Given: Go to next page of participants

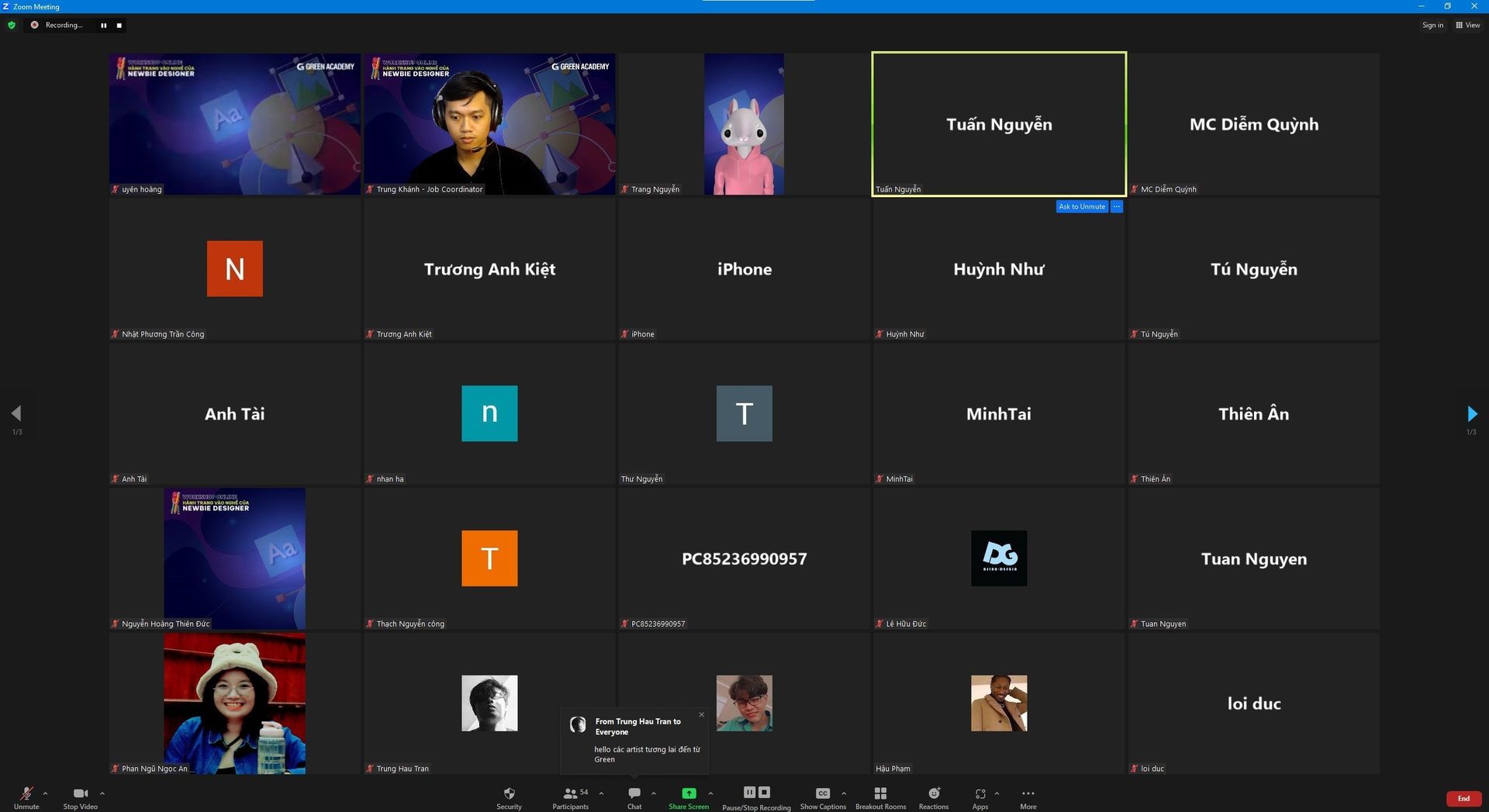Looking at the screenshot, I should (x=1471, y=413).
